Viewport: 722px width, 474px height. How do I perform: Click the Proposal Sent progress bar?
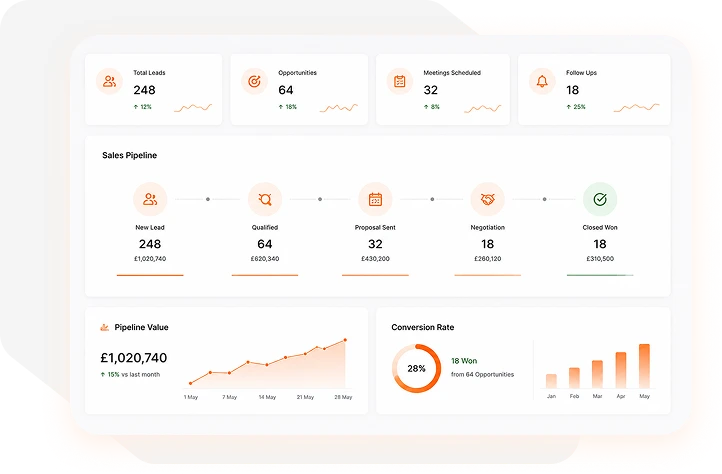click(375, 275)
